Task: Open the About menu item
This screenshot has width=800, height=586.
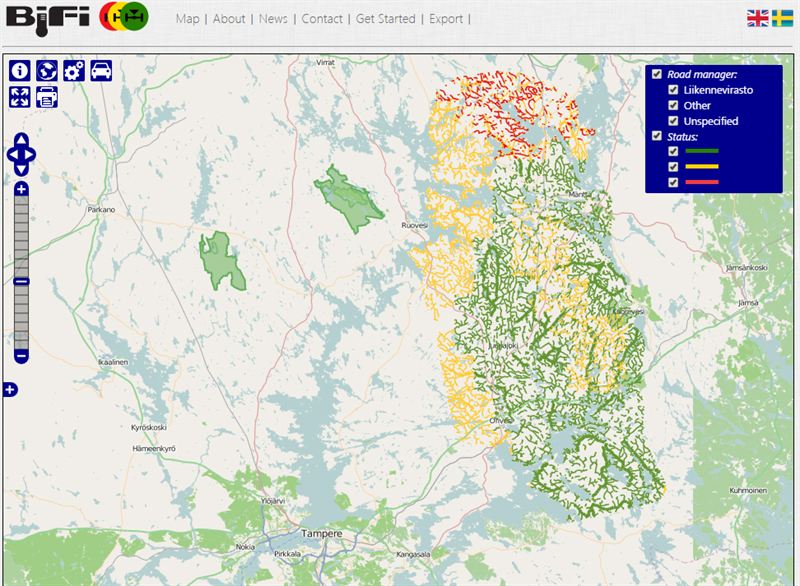Action: pyautogui.click(x=229, y=19)
